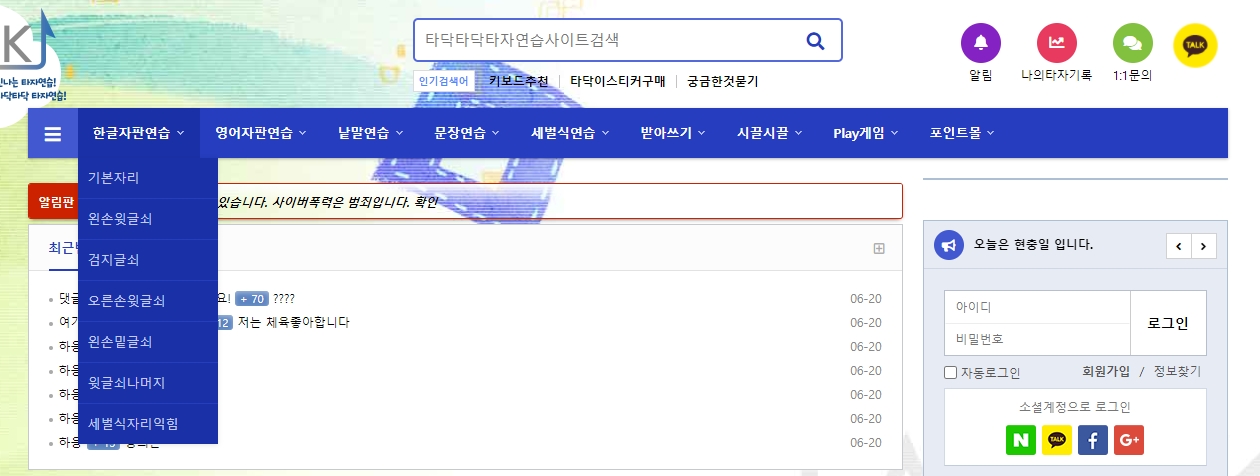Click the '+ 70' comment count badge

252,298
